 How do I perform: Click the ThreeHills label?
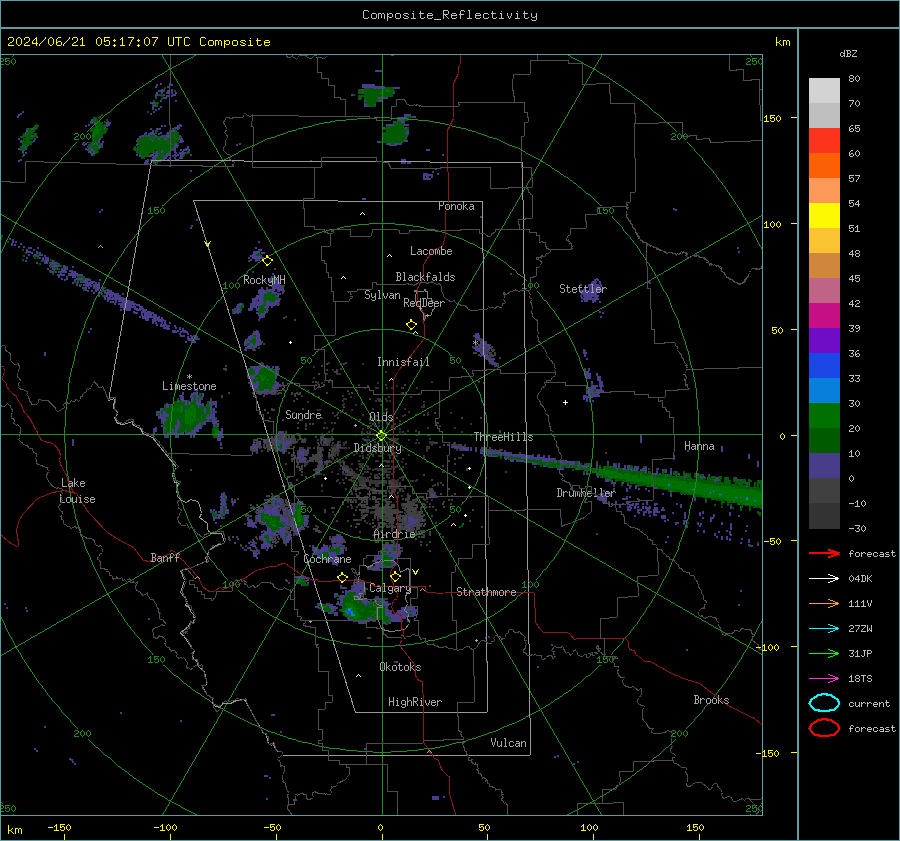coord(503,437)
